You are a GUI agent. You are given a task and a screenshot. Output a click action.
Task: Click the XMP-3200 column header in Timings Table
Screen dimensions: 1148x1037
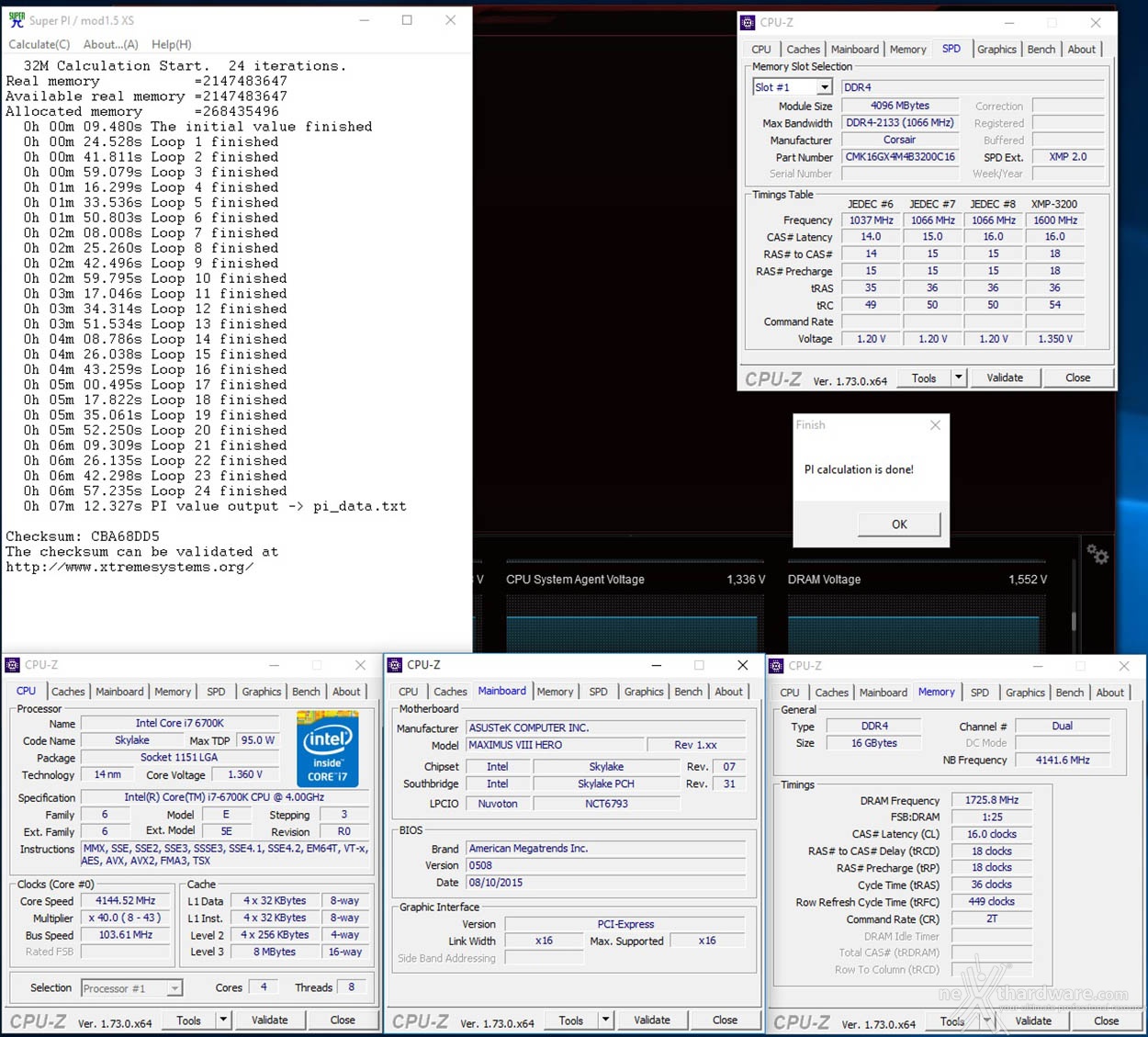click(1054, 204)
